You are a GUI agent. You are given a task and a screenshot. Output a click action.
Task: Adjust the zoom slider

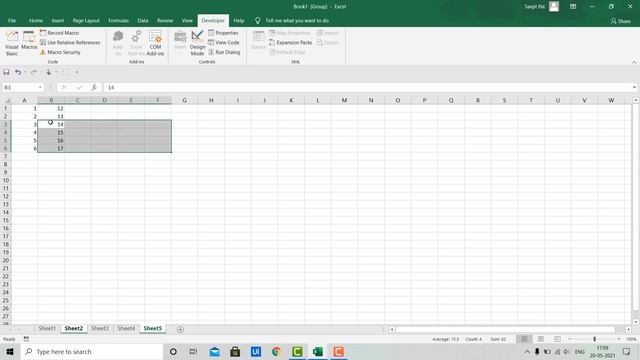click(594, 339)
